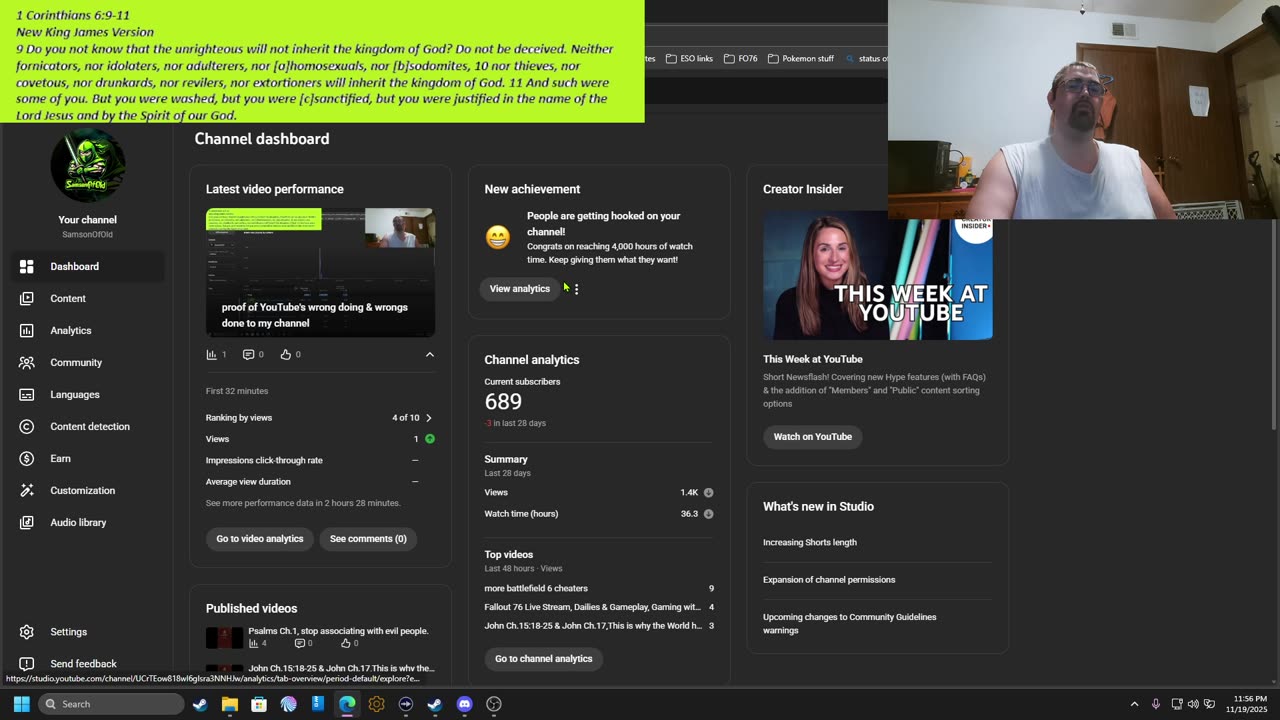Open 'Psalms Ch.1' published video thumbnail
Screen dimensions: 1280x720
(224, 637)
